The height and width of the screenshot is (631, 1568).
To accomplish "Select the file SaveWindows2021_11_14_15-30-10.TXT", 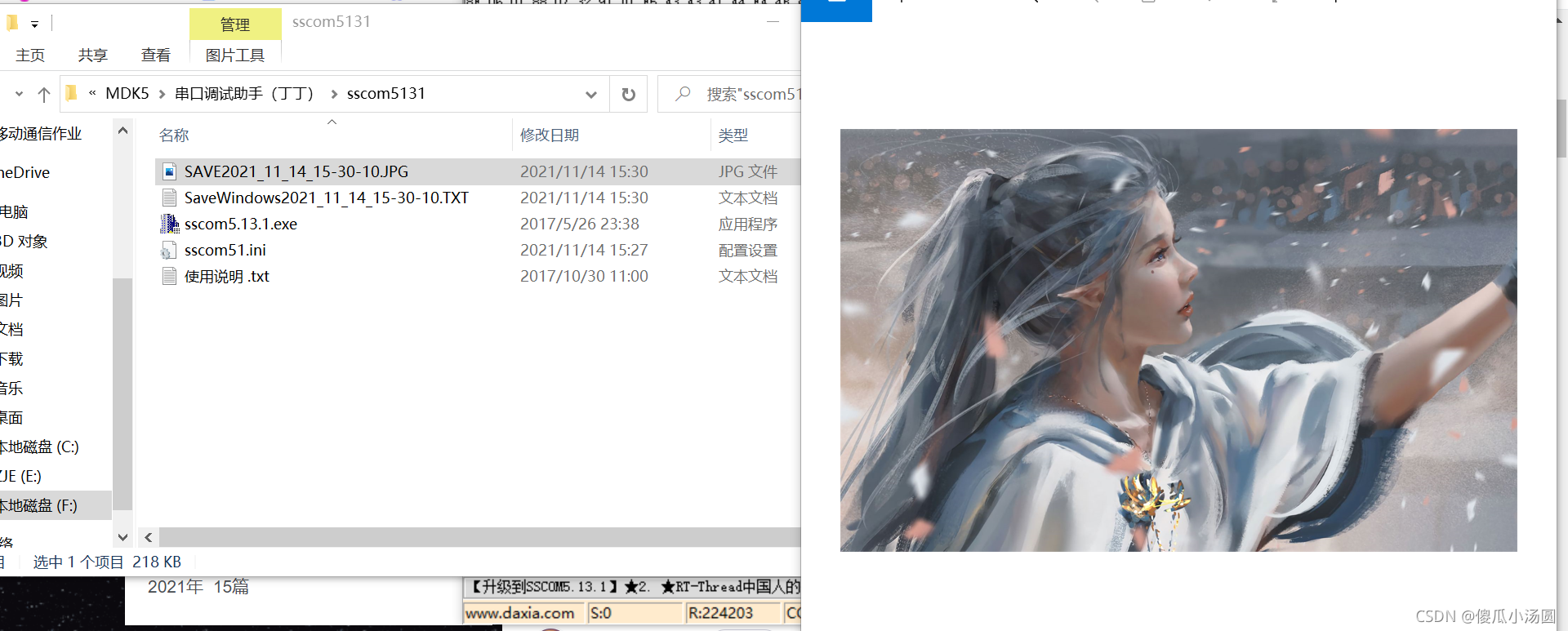I will 327,198.
